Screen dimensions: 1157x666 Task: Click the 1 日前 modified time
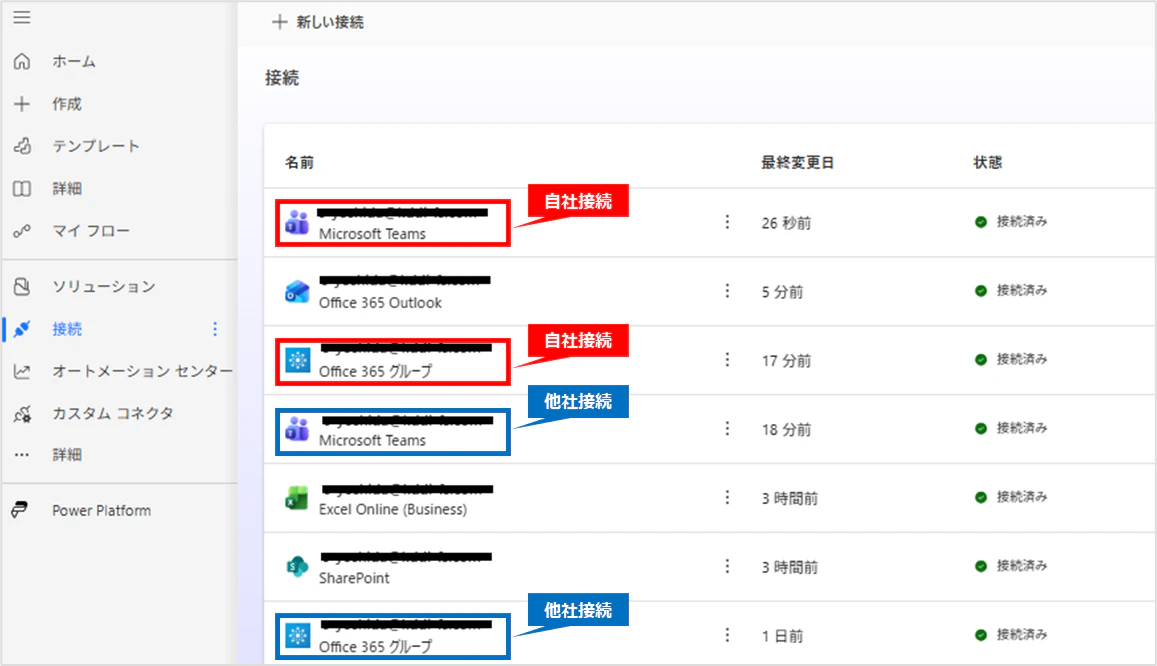(x=782, y=636)
